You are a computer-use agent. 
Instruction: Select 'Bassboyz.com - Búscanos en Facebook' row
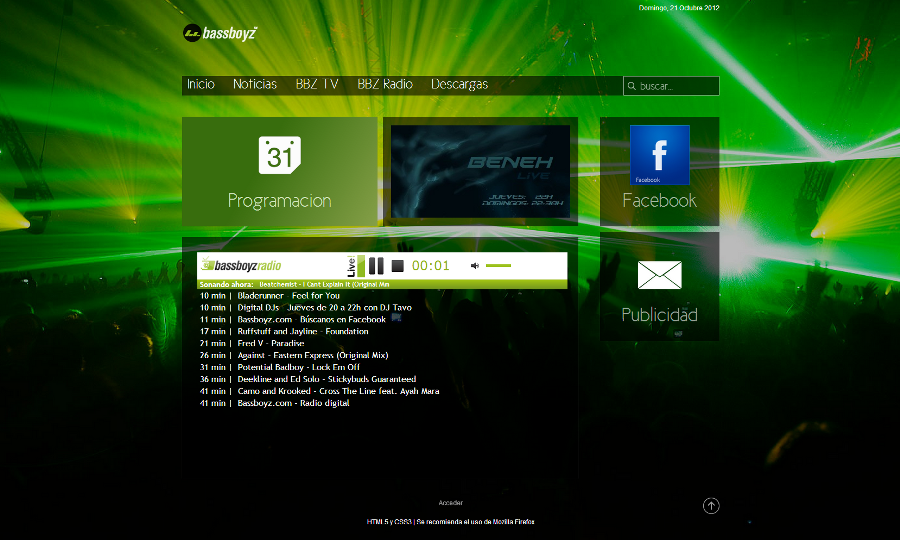click(293, 320)
